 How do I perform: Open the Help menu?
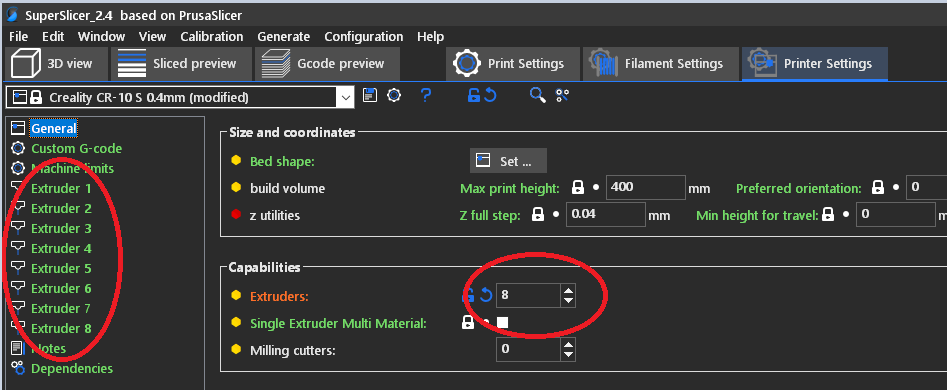431,37
